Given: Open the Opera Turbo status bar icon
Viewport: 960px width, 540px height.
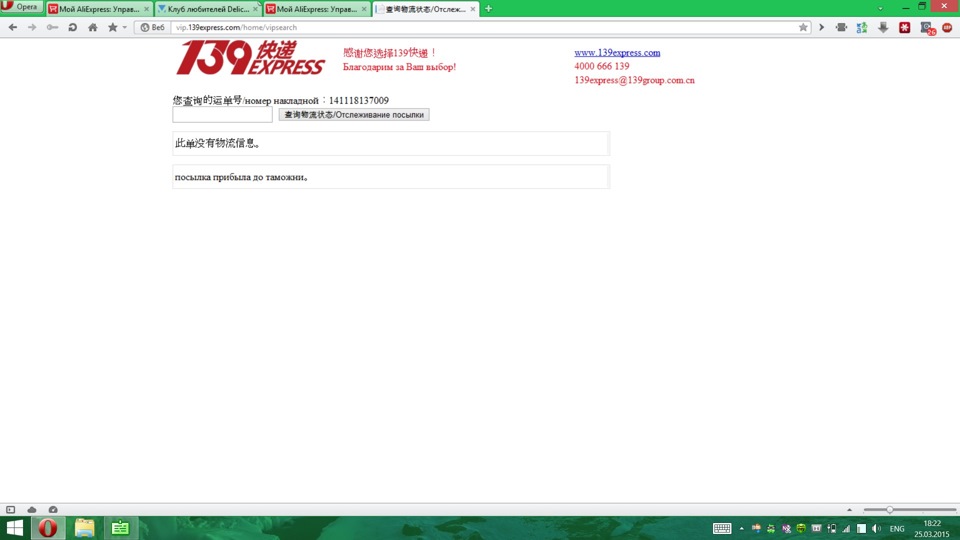Looking at the screenshot, I should point(53,509).
